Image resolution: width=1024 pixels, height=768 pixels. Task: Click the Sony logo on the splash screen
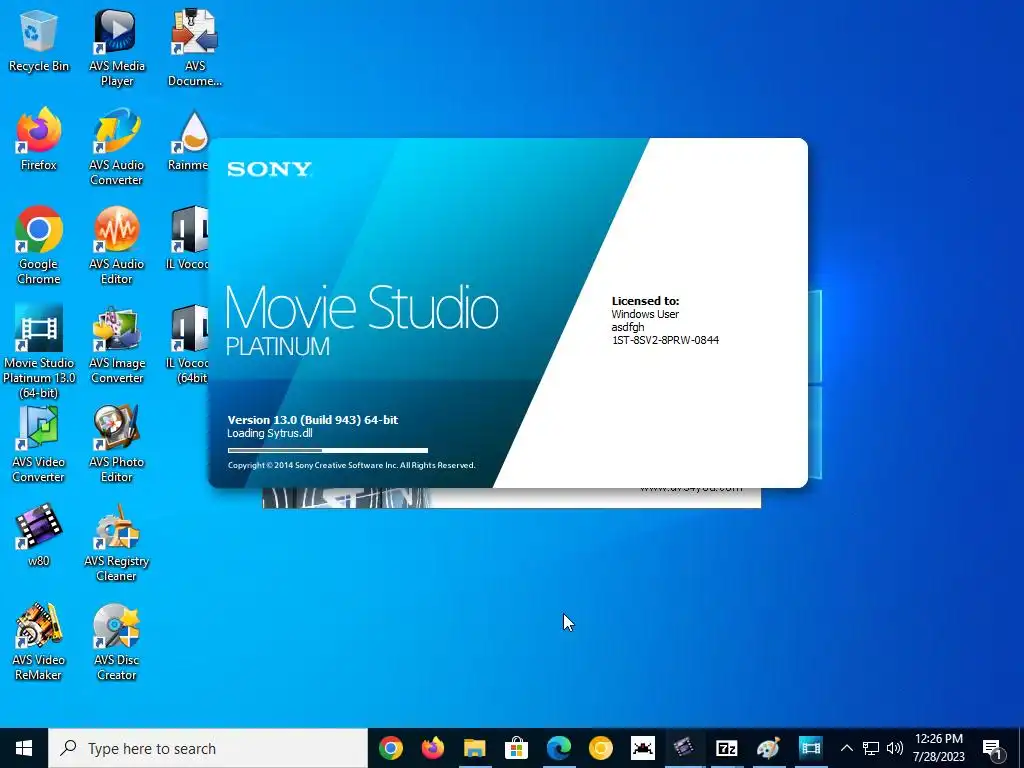269,169
